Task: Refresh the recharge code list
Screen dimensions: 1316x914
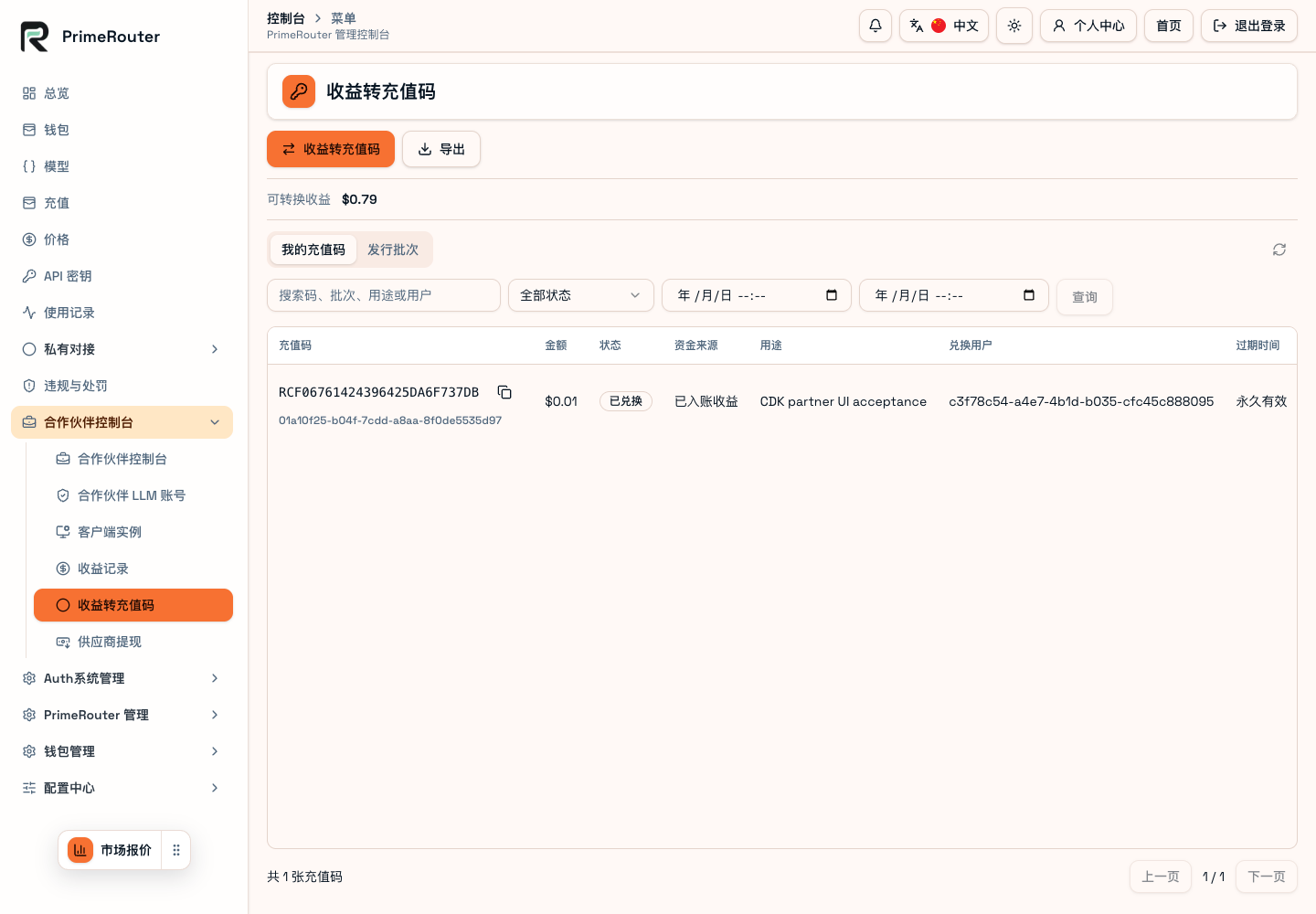Action: [x=1279, y=250]
